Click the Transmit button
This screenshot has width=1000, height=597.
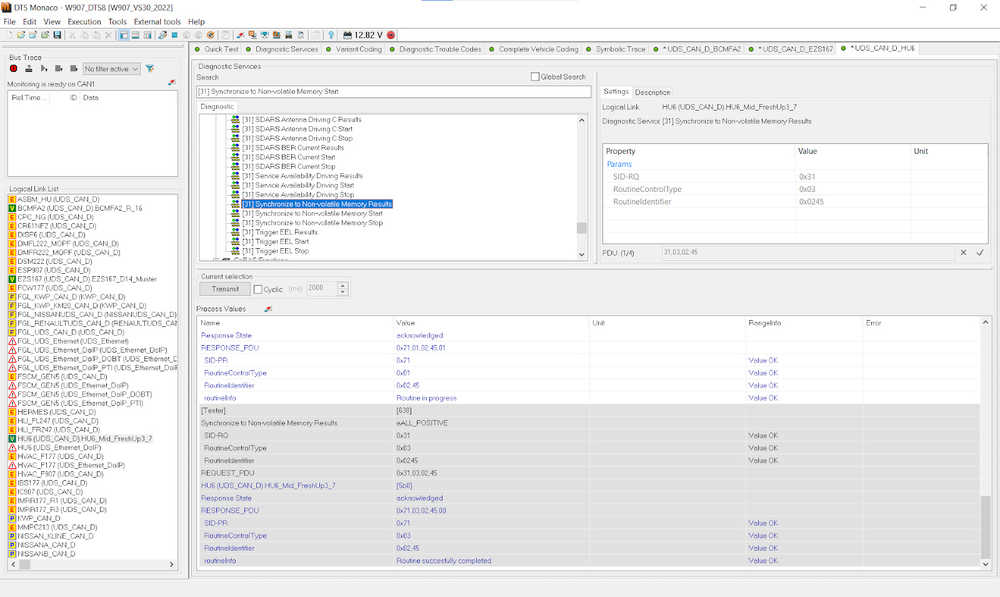point(225,290)
